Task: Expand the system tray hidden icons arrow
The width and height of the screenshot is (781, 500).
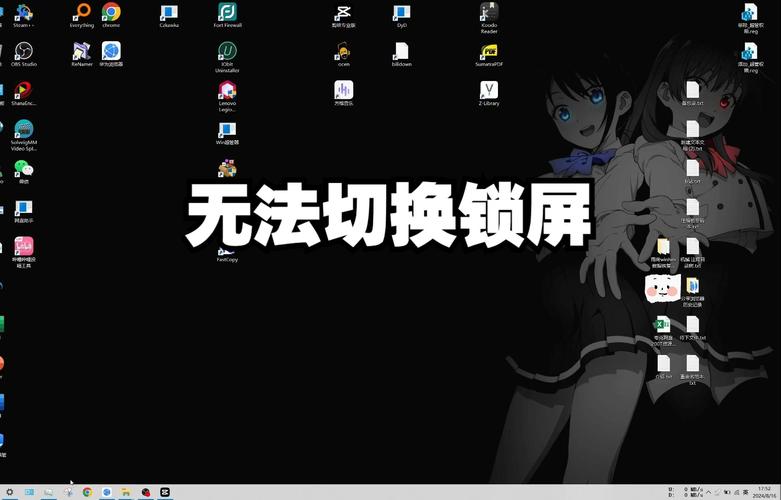Action: click(709, 492)
